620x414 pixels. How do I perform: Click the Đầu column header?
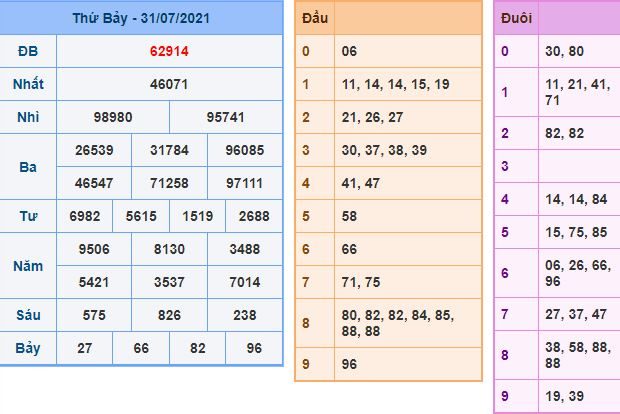click(315, 18)
